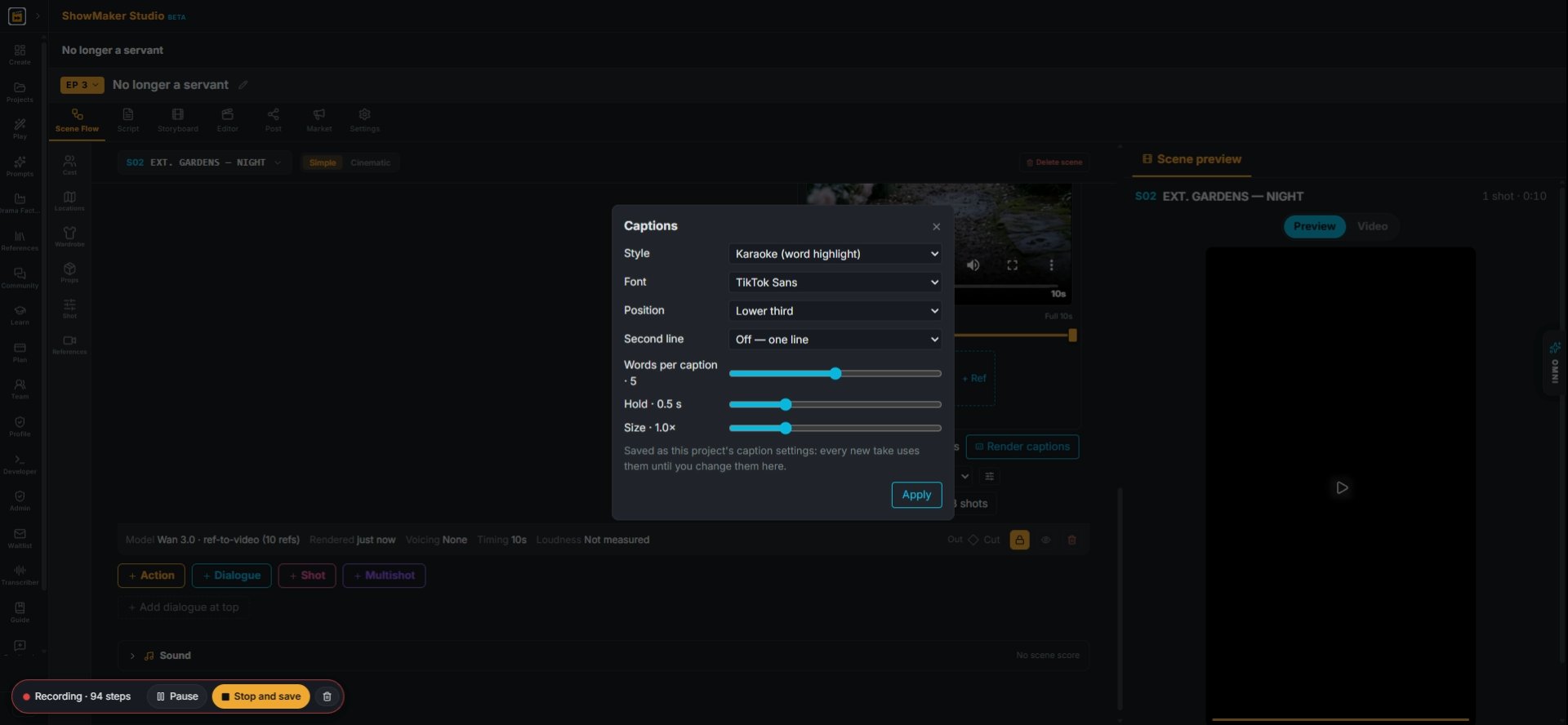Enter fullscreen on the video player
The width and height of the screenshot is (1568, 725).
1012,265
